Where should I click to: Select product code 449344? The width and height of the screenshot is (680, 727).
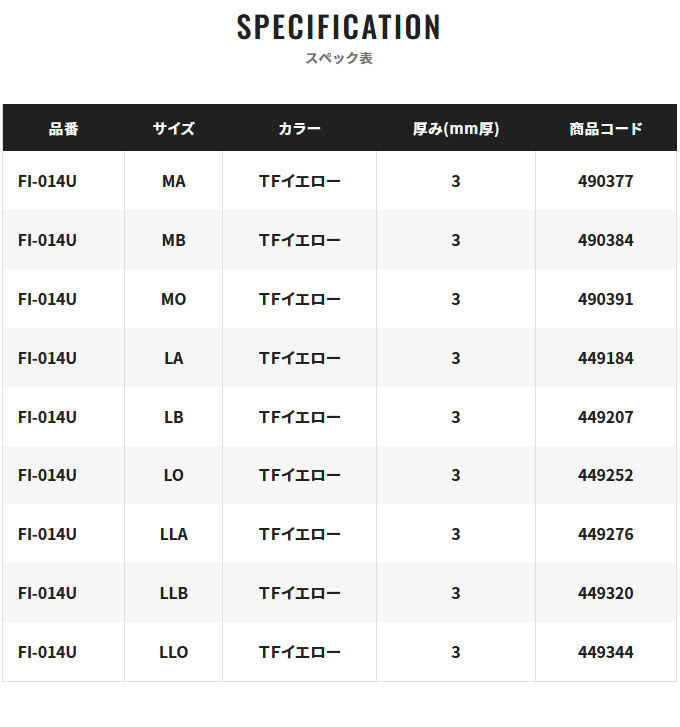coord(605,651)
